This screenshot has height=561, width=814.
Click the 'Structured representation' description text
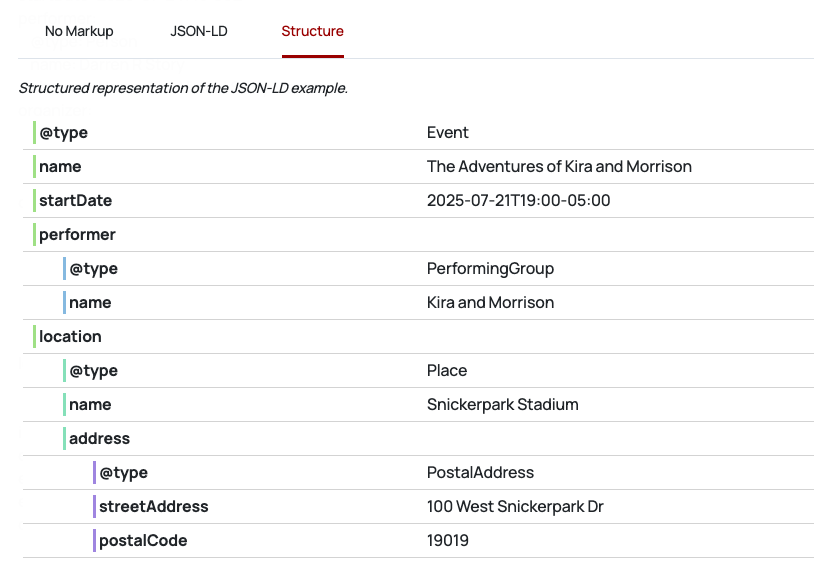[x=183, y=88]
